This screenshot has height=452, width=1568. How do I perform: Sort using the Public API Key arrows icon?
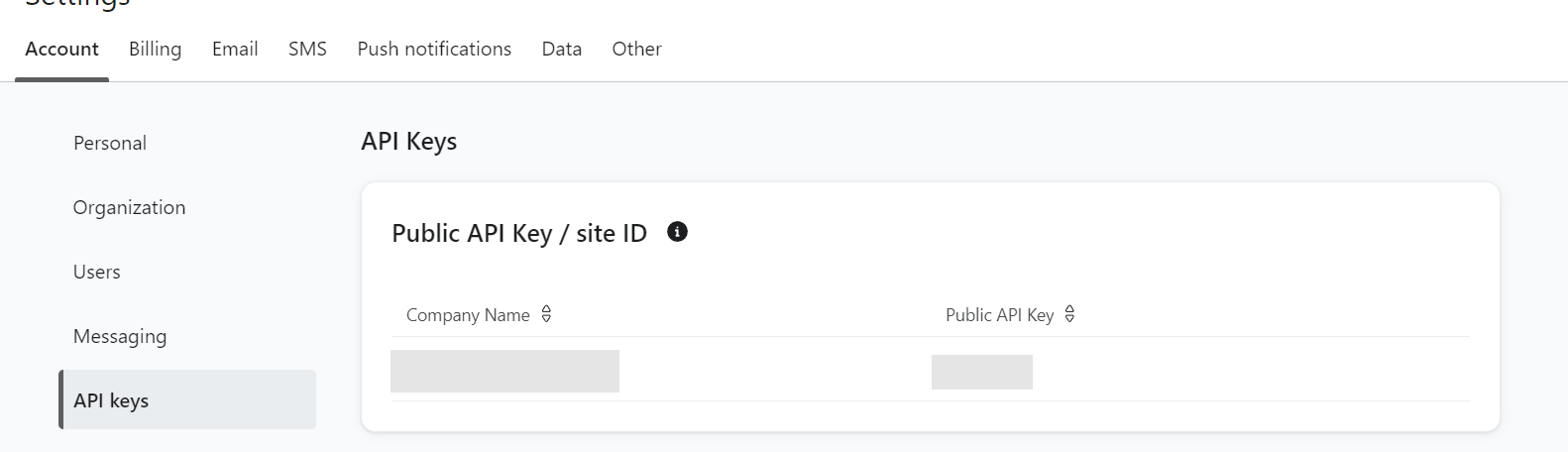[1069, 314]
